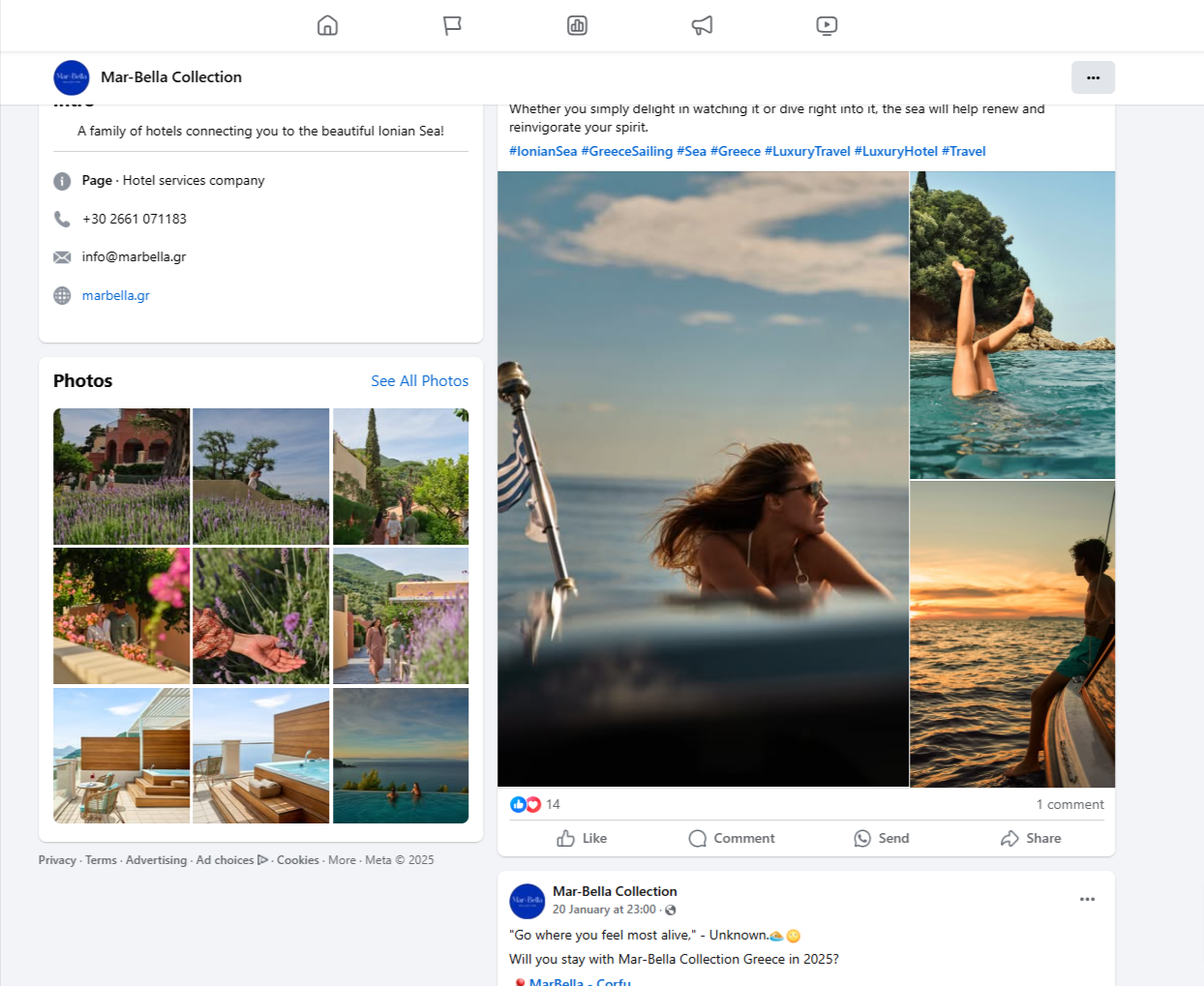Open the insights chart icon
Image resolution: width=1204 pixels, height=986 pixels.
pyautogui.click(x=577, y=25)
